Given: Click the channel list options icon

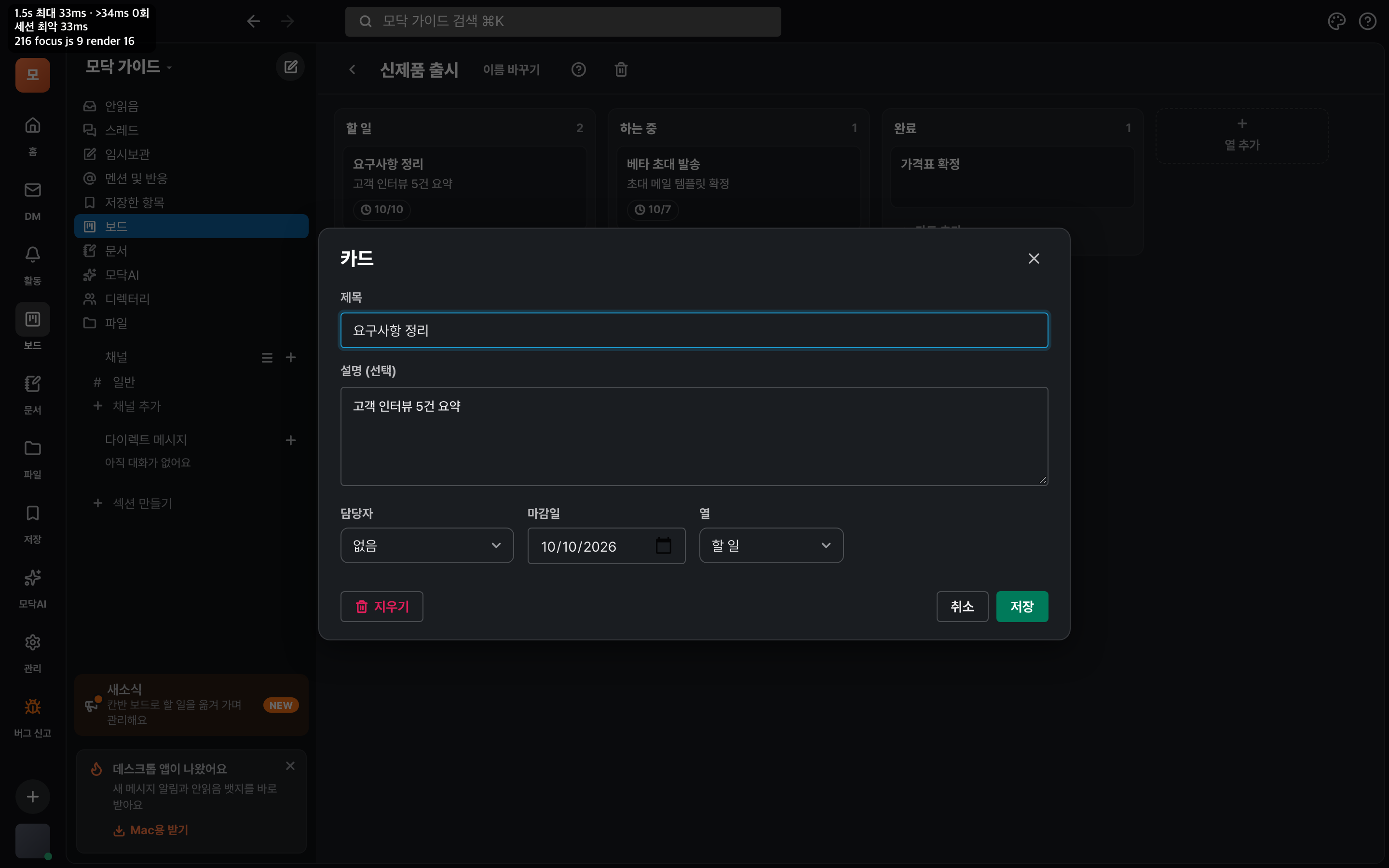Looking at the screenshot, I should 267,357.
